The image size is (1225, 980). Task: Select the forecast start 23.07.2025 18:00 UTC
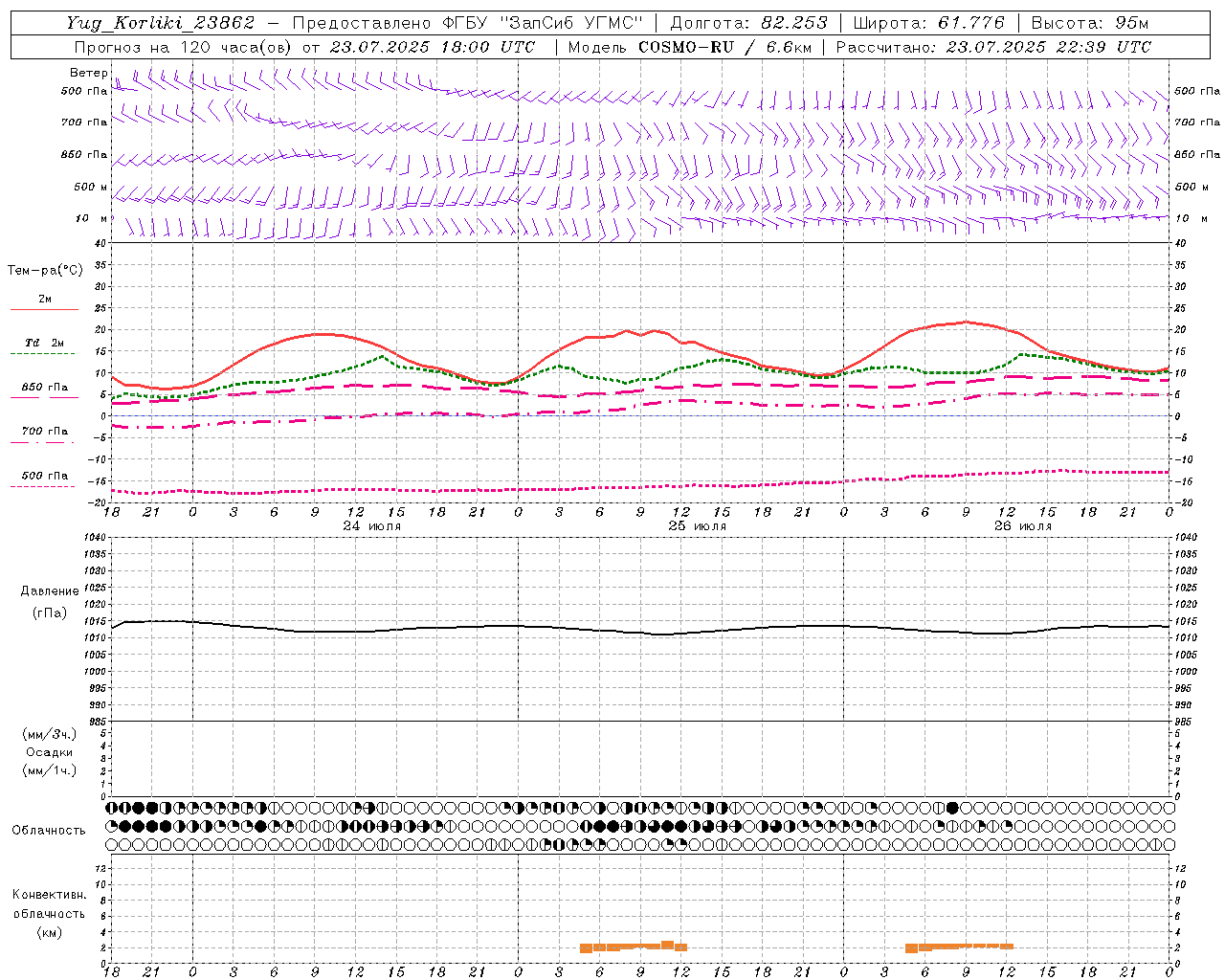pos(432,47)
